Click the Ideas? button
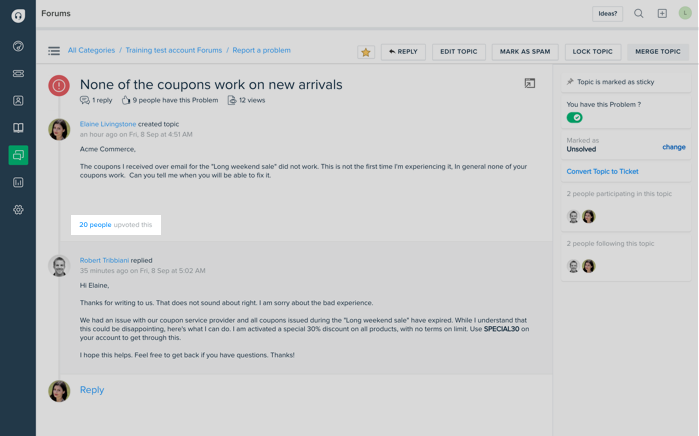Viewport: 699px width, 436px height. coord(607,14)
